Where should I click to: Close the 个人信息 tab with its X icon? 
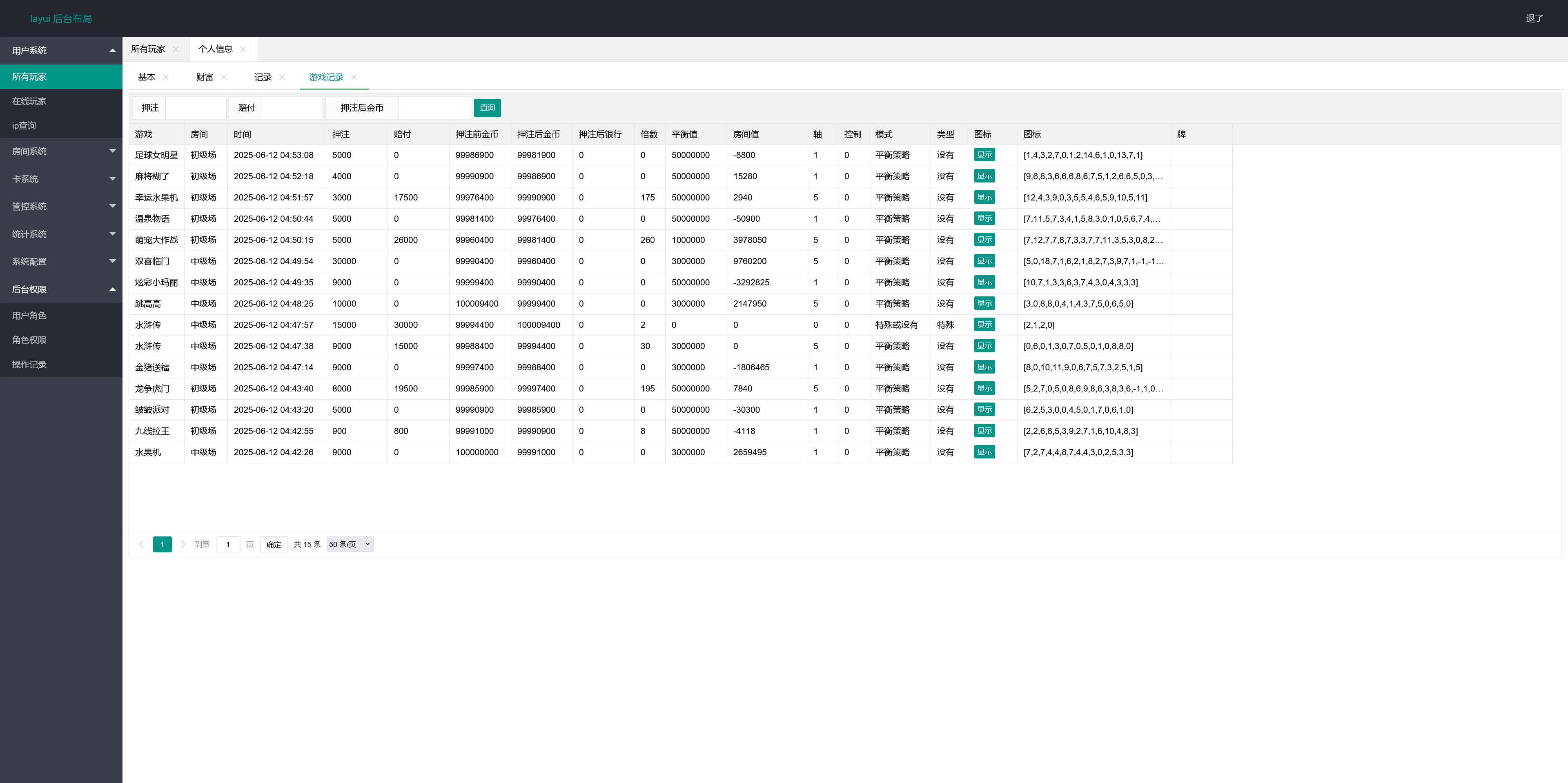pyautogui.click(x=243, y=49)
